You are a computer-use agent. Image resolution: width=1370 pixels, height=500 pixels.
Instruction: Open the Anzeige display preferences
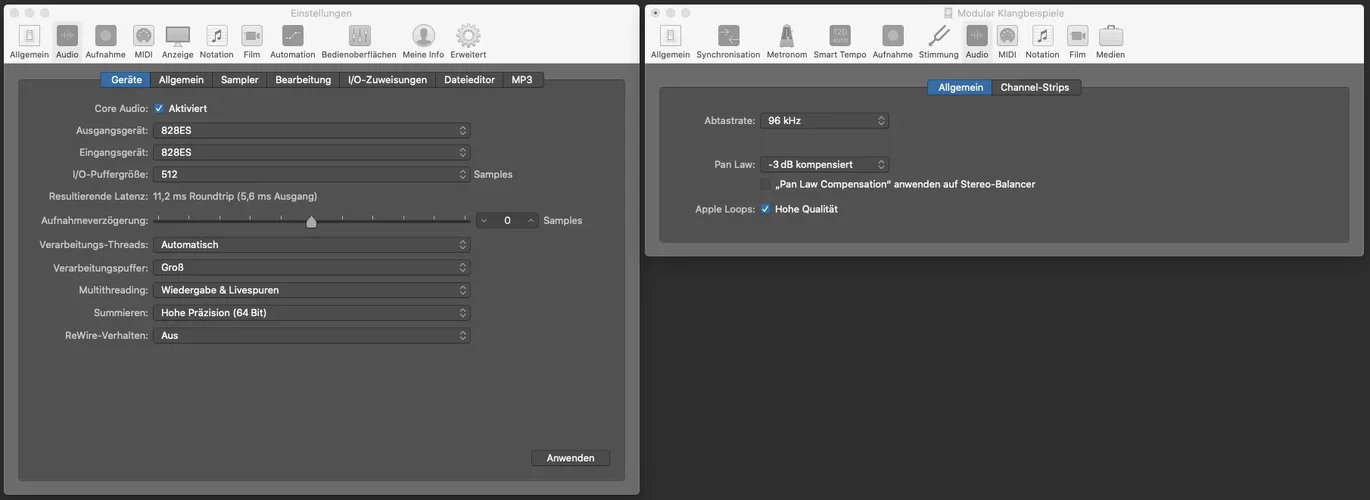[178, 42]
